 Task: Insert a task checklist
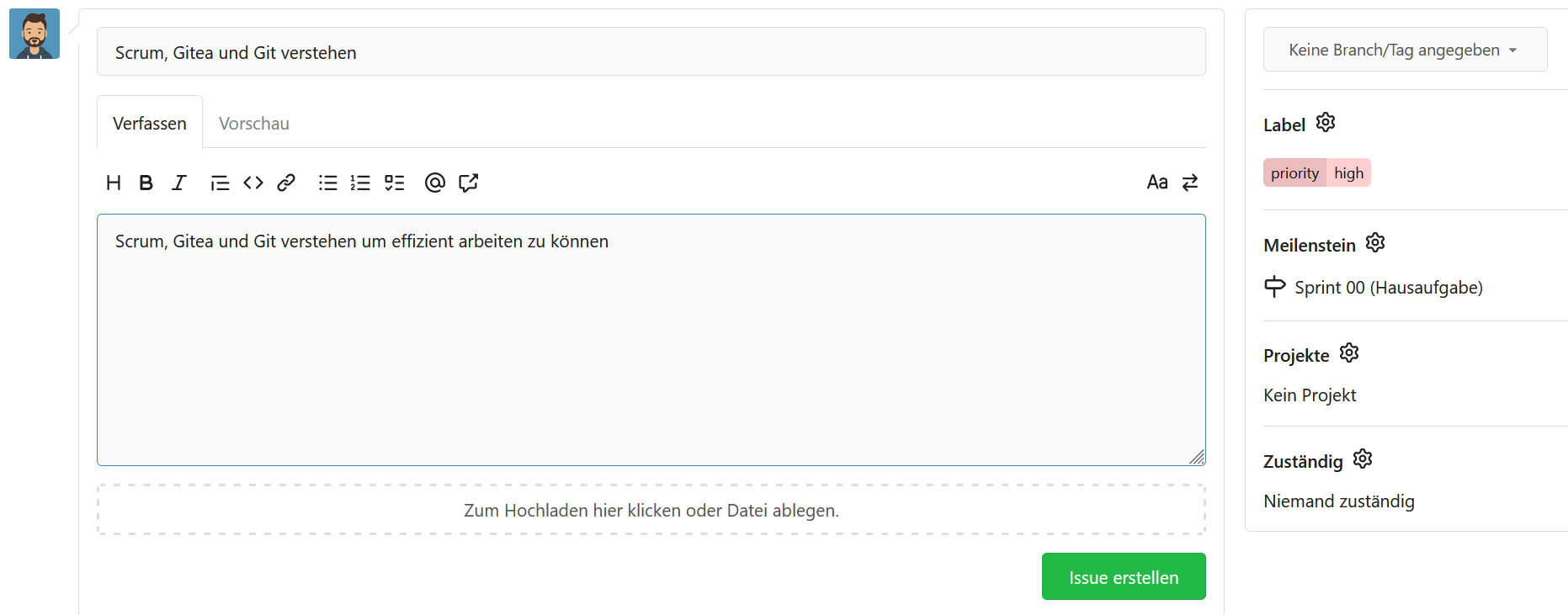pyautogui.click(x=394, y=183)
